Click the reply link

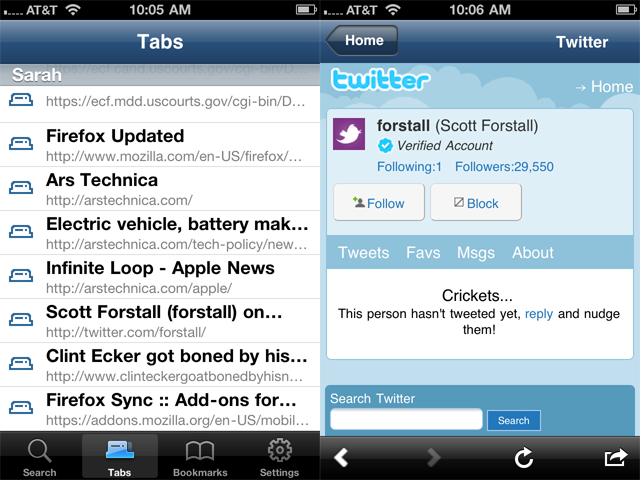tap(538, 313)
